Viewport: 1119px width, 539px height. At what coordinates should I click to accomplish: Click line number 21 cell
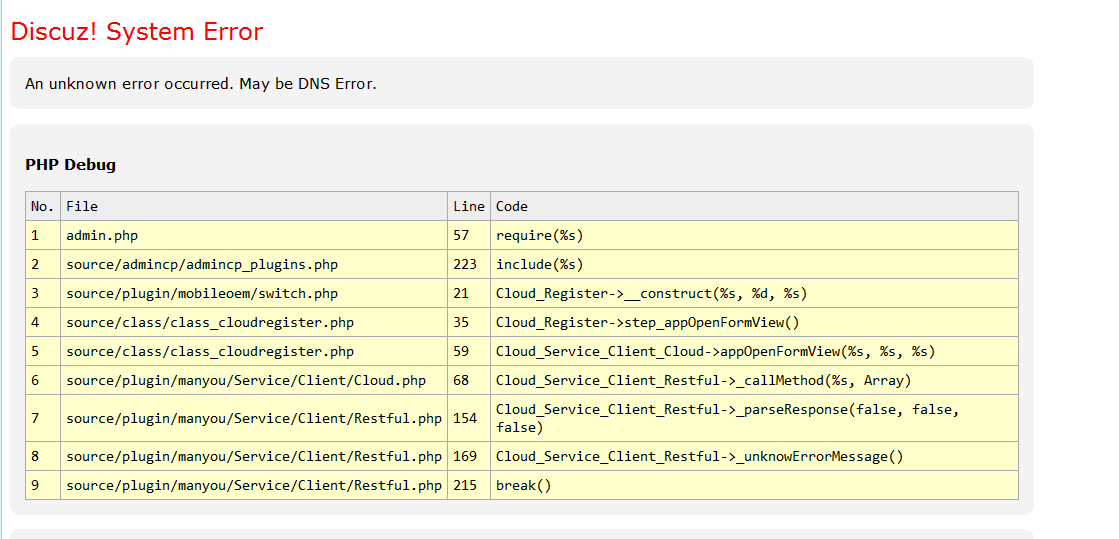pos(469,293)
